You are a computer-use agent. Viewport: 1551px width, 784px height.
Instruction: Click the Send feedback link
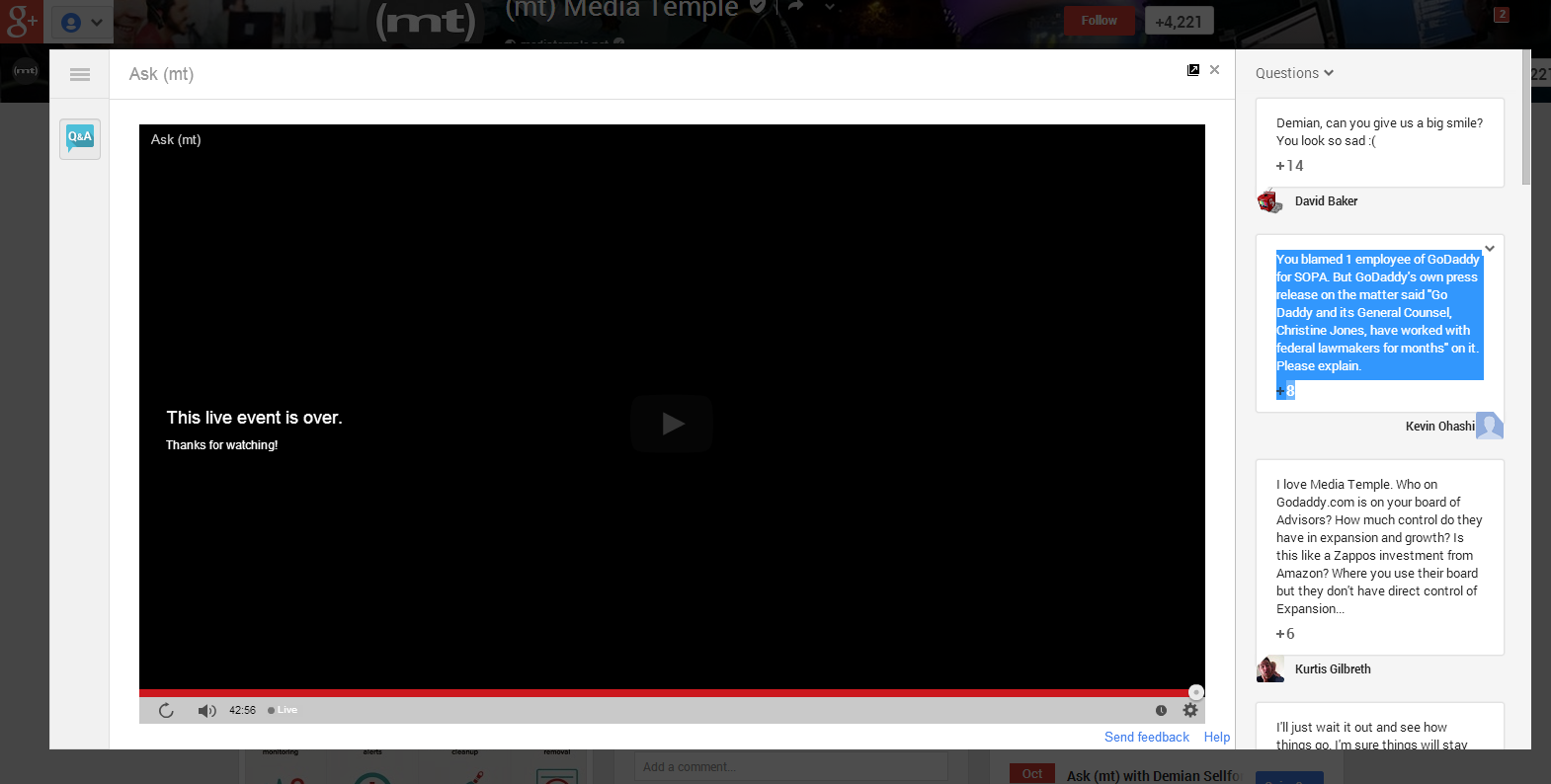[1147, 738]
